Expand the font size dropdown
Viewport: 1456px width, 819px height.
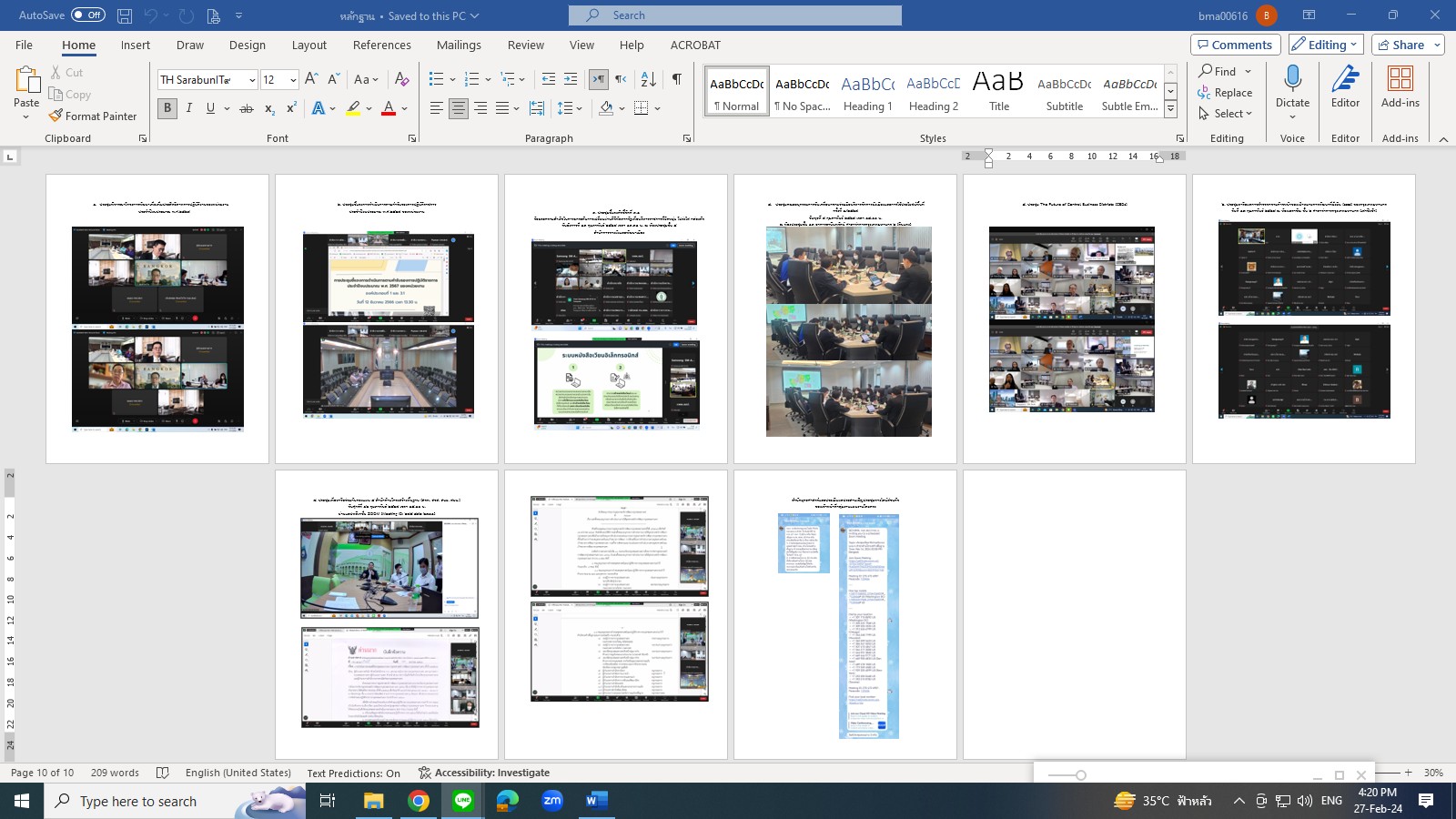(x=293, y=80)
